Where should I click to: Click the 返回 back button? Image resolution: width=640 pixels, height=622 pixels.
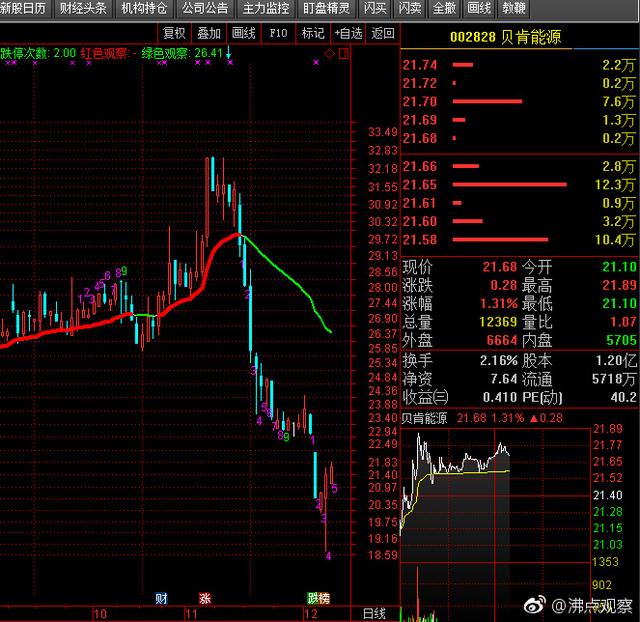pos(382,33)
